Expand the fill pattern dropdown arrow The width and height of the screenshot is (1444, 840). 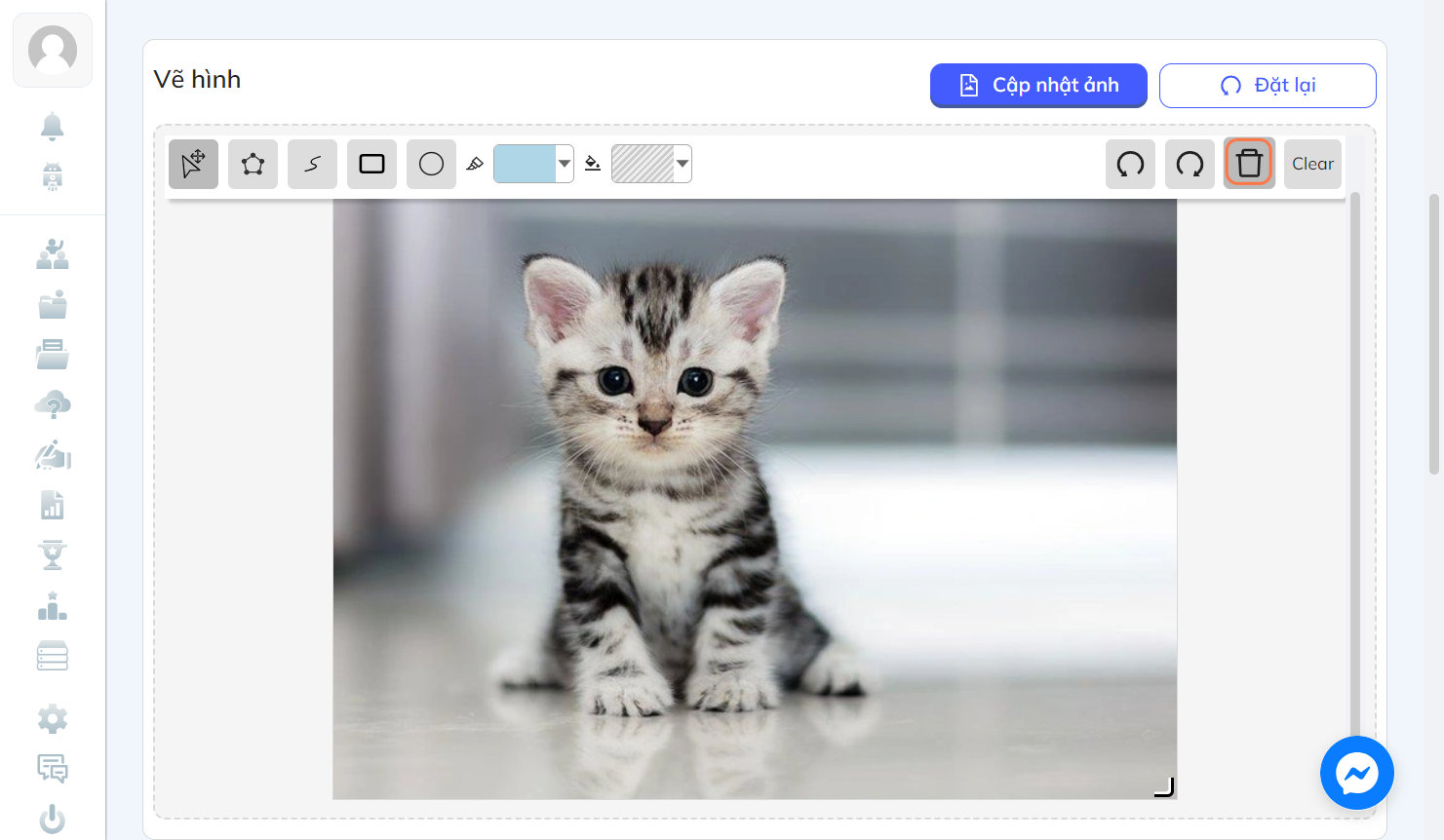[x=683, y=164]
